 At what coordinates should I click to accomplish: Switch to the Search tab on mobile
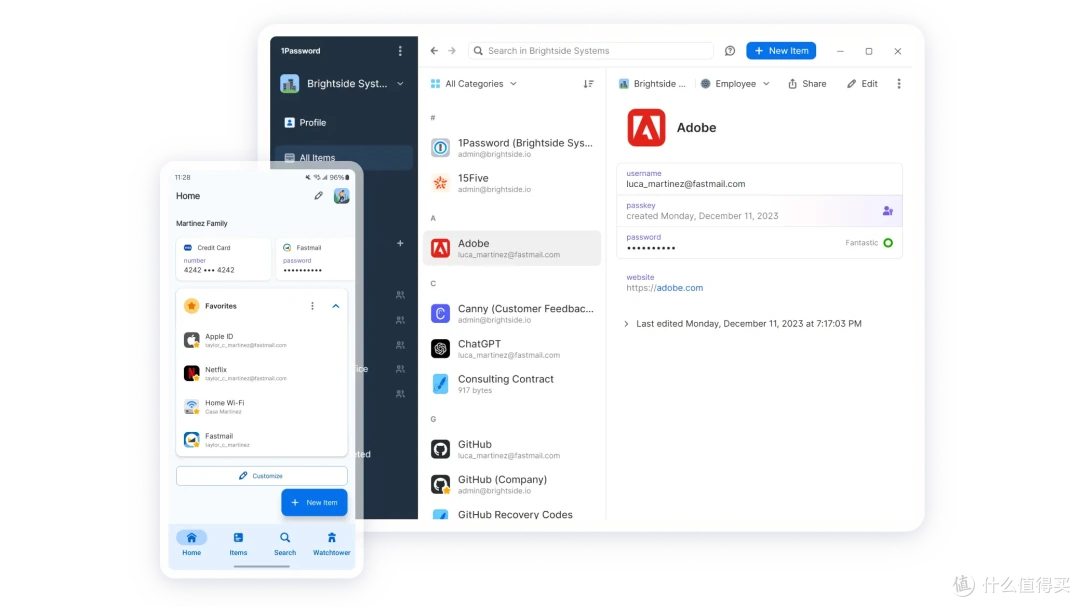coord(284,543)
